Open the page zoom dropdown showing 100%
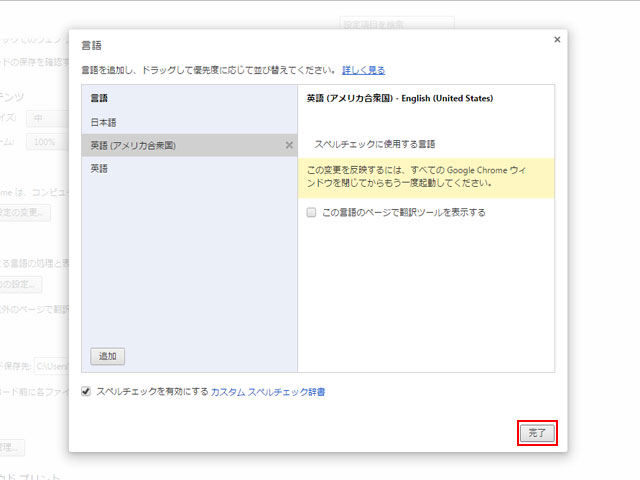Image resolution: width=640 pixels, height=480 pixels. (48, 142)
